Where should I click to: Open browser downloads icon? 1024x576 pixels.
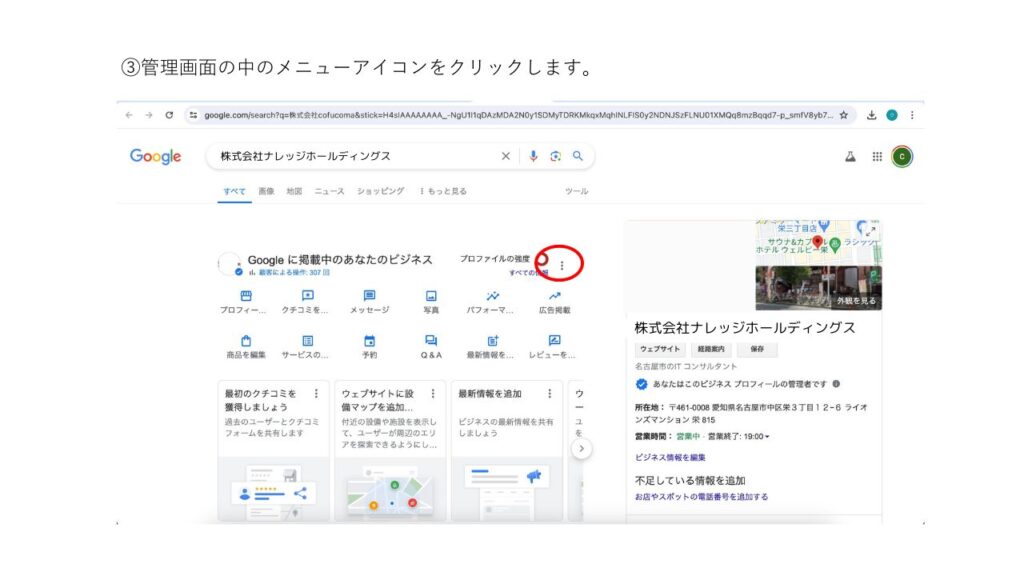pos(871,115)
